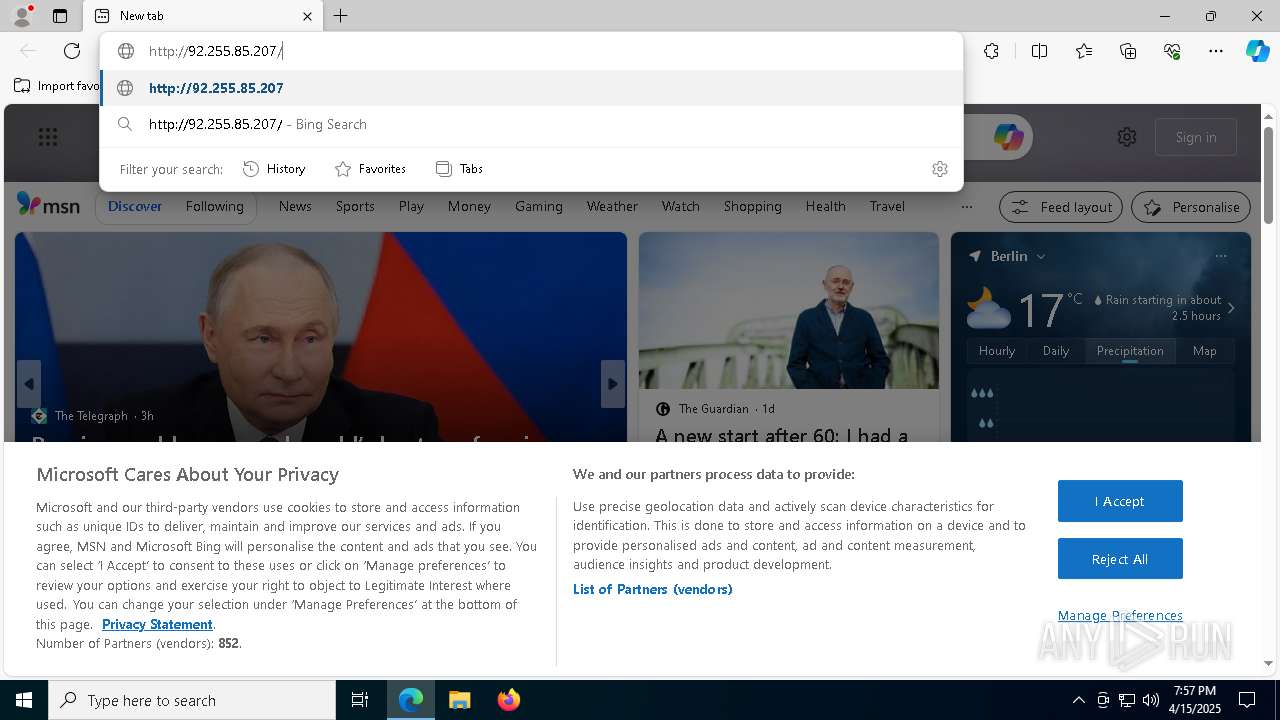Open Manage Preferences link

[1120, 615]
